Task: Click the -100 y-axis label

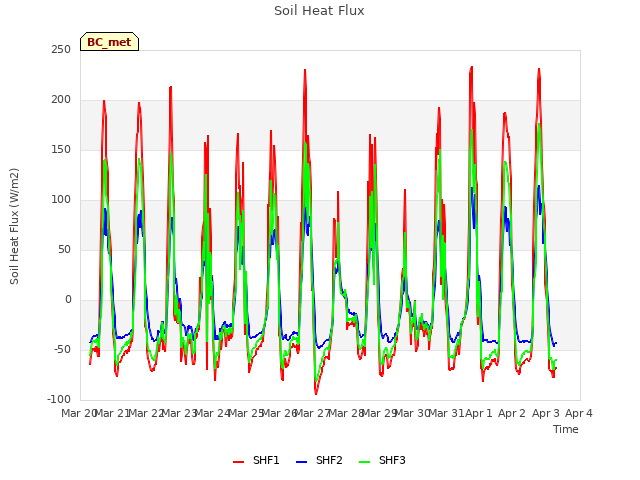Action: pyautogui.click(x=59, y=399)
